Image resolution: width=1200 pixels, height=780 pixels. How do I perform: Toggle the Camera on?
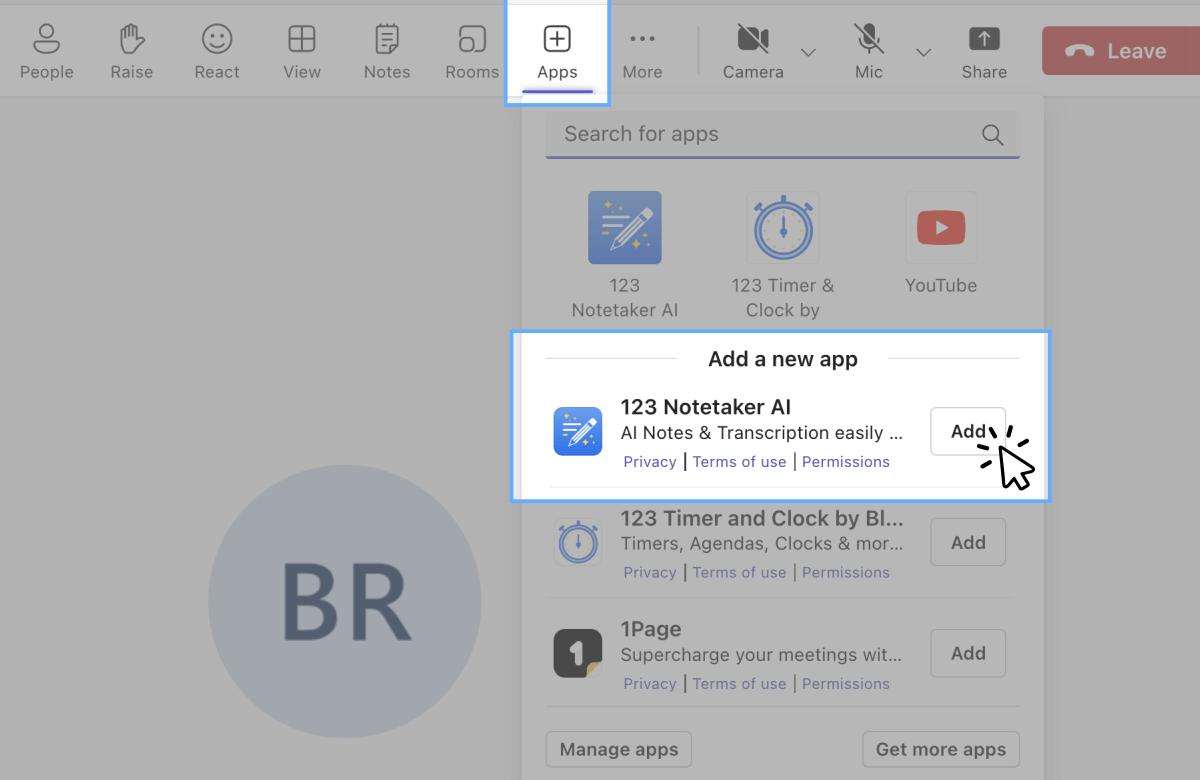pyautogui.click(x=753, y=52)
